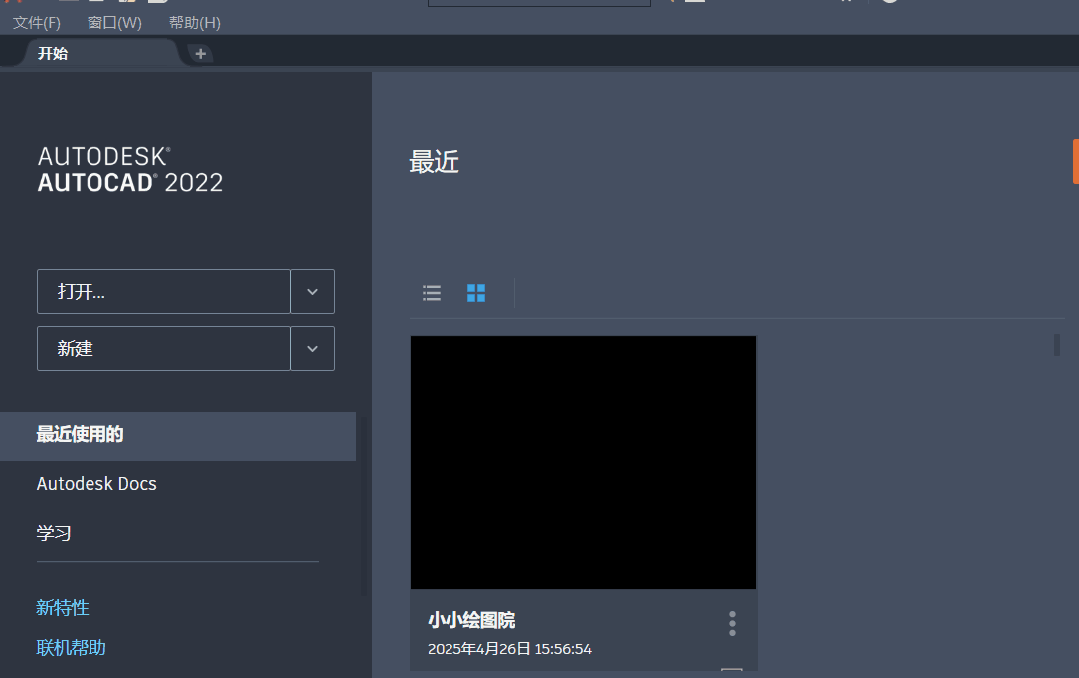
Task: Open the 文件(F) menu
Action: click(36, 23)
